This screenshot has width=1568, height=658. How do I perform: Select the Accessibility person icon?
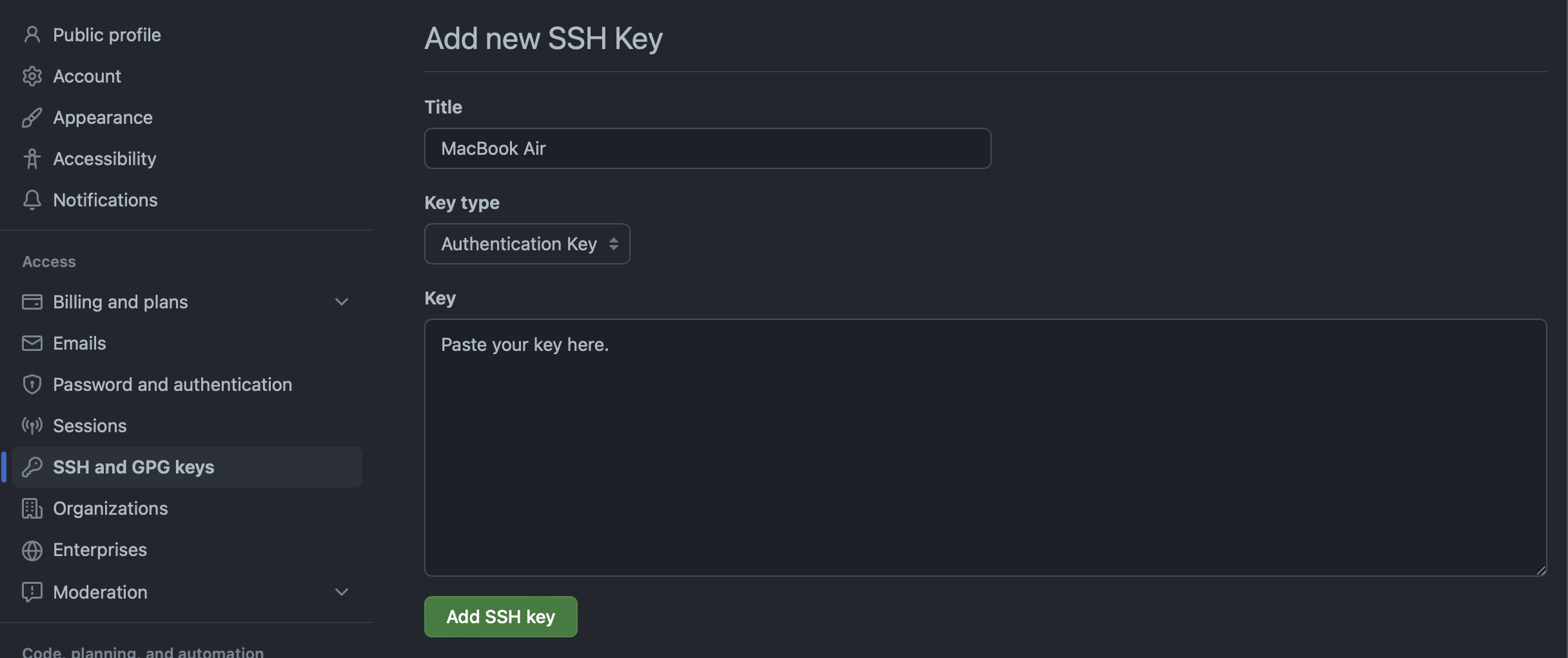tap(32, 159)
